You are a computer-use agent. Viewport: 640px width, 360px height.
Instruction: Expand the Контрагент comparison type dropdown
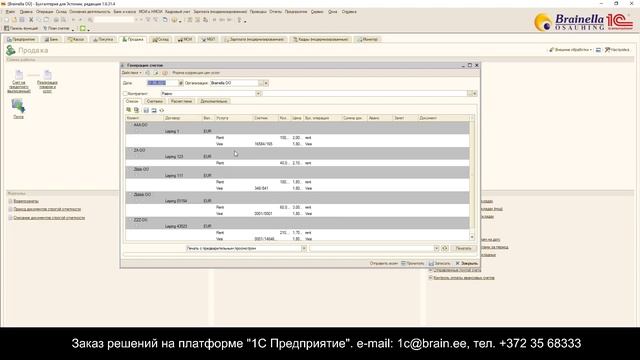[258, 93]
